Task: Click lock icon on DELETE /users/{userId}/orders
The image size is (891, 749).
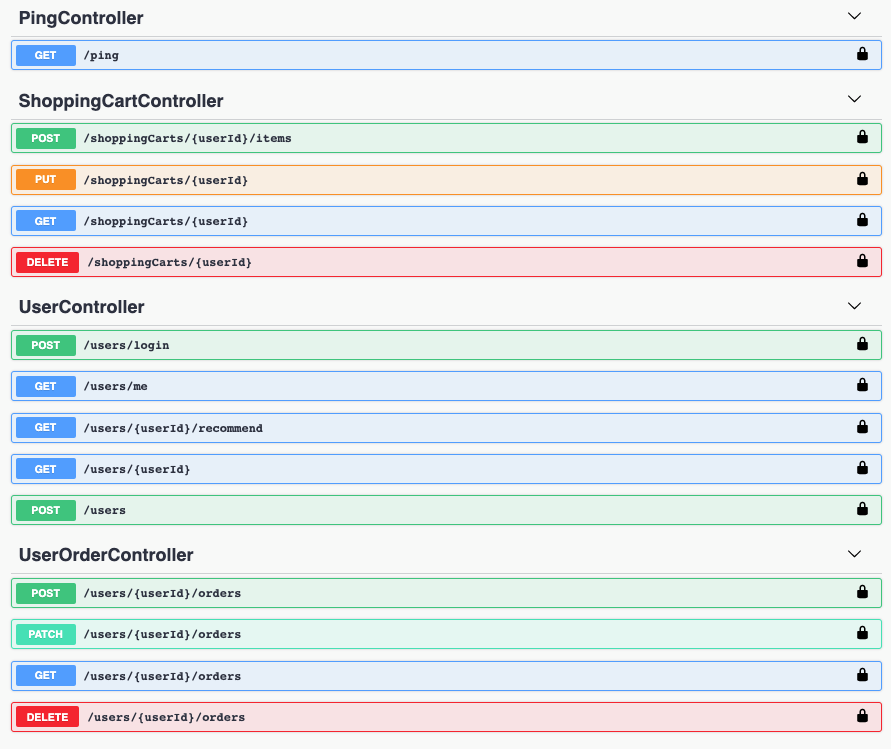Action: (x=861, y=716)
